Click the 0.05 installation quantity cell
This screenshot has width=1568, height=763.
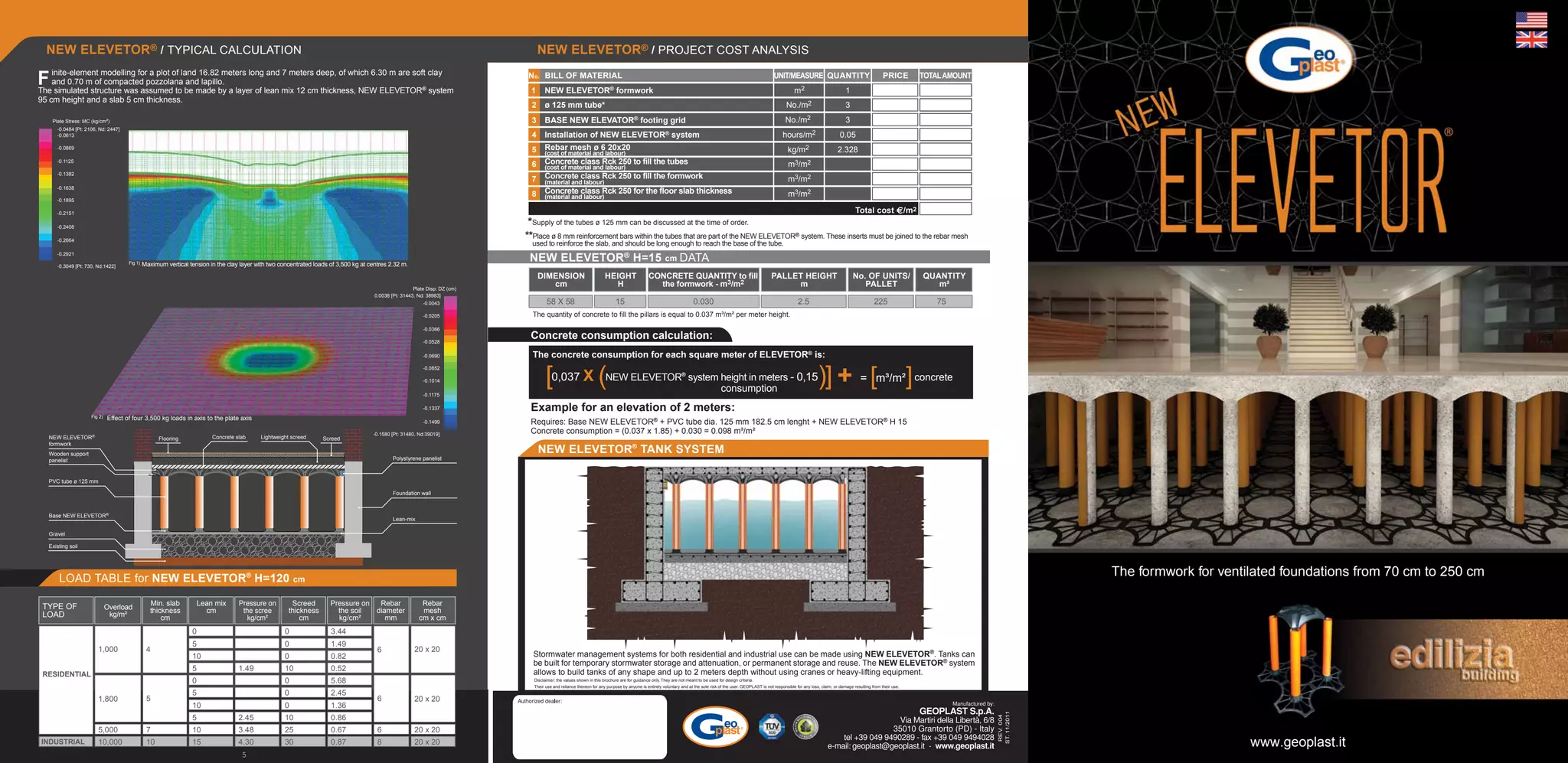pos(848,135)
